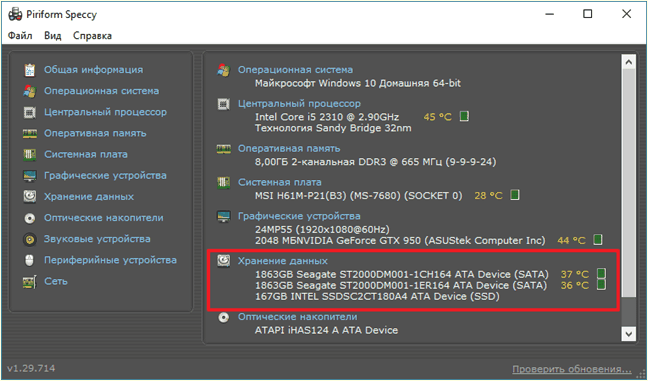Image resolution: width=648 pixels, height=381 pixels.
Task: Open Графические устройства heading link in summary
Action: [x=299, y=217]
